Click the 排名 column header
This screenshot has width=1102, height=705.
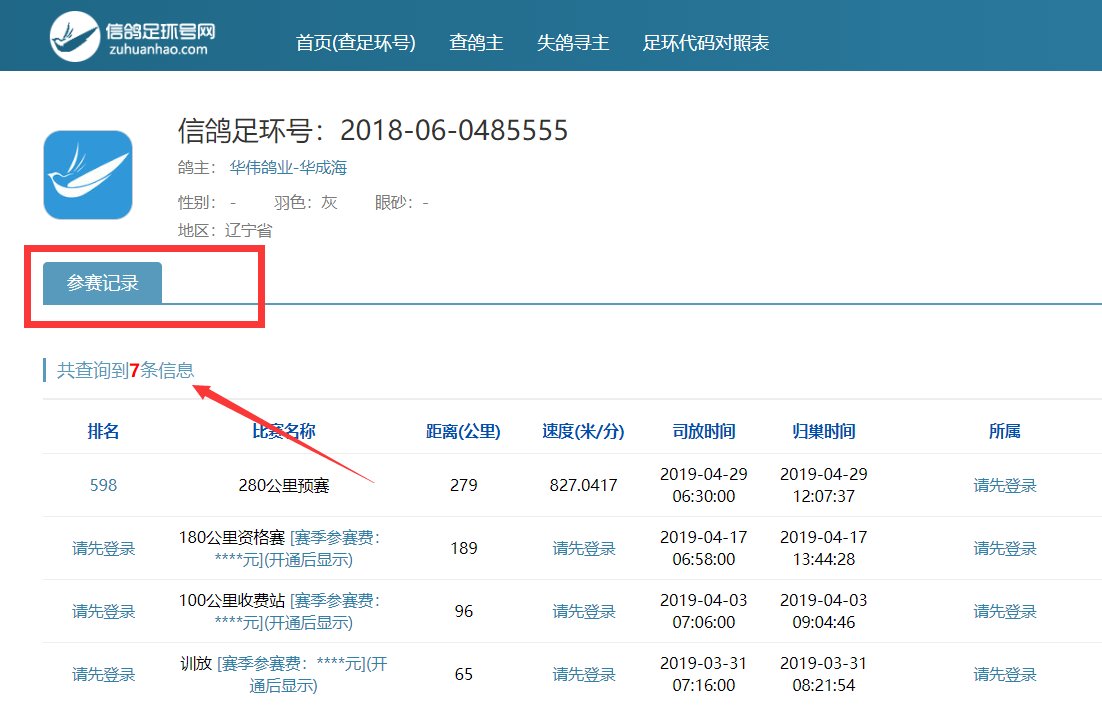click(x=103, y=430)
